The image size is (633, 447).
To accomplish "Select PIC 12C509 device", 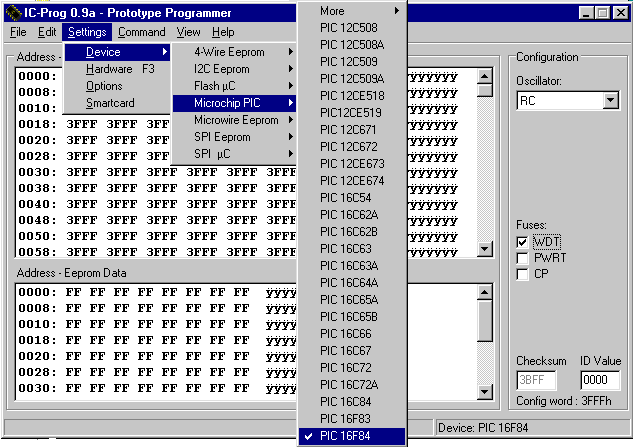I will tap(352, 62).
